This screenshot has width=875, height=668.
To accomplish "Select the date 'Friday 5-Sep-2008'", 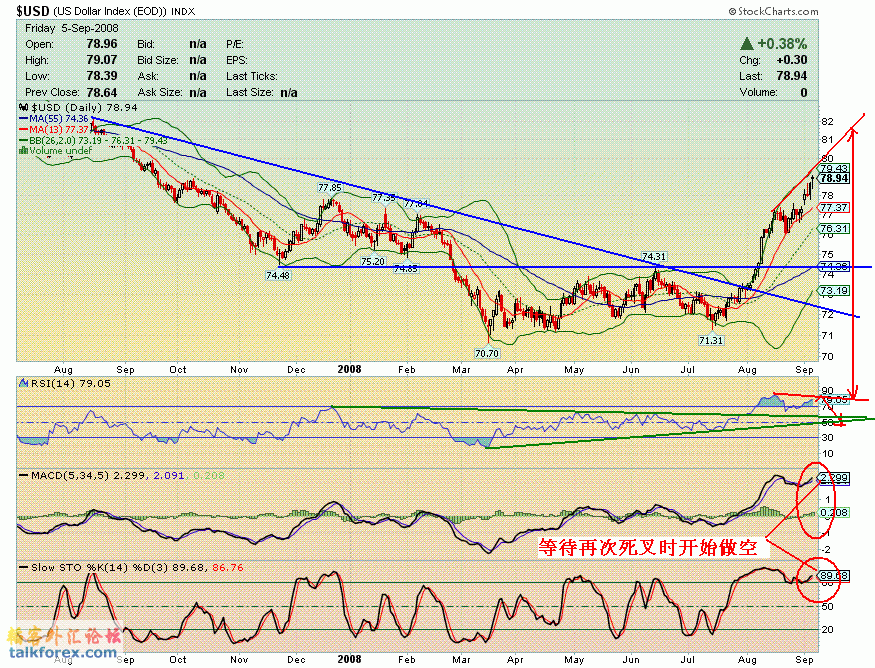I will tap(72, 28).
